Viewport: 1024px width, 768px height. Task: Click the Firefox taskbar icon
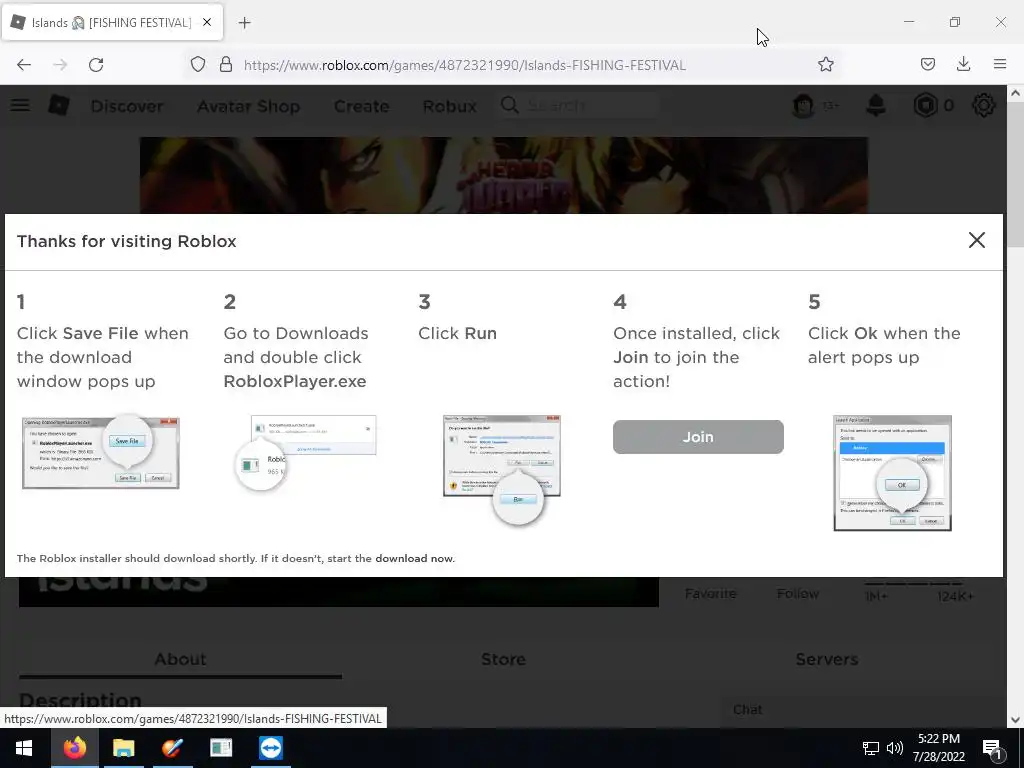74,748
